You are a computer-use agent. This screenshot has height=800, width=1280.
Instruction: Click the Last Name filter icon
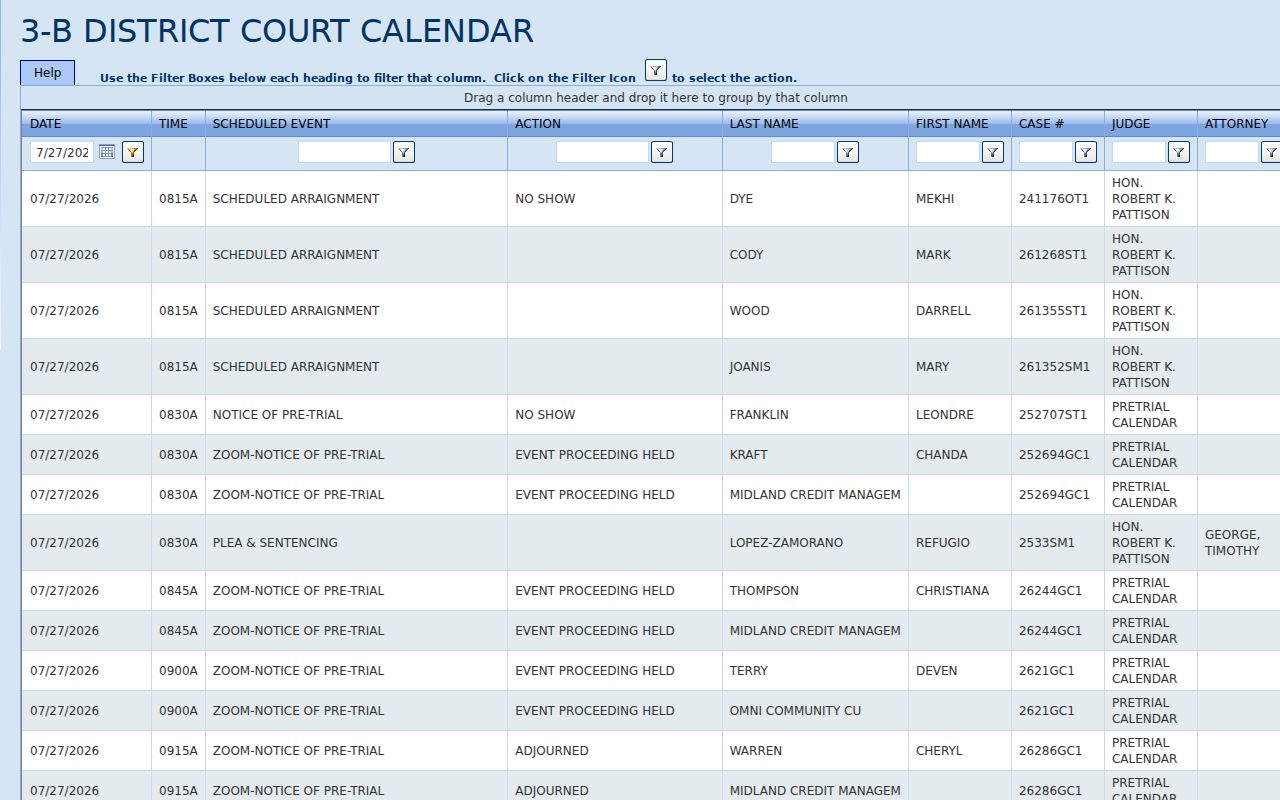(x=847, y=152)
